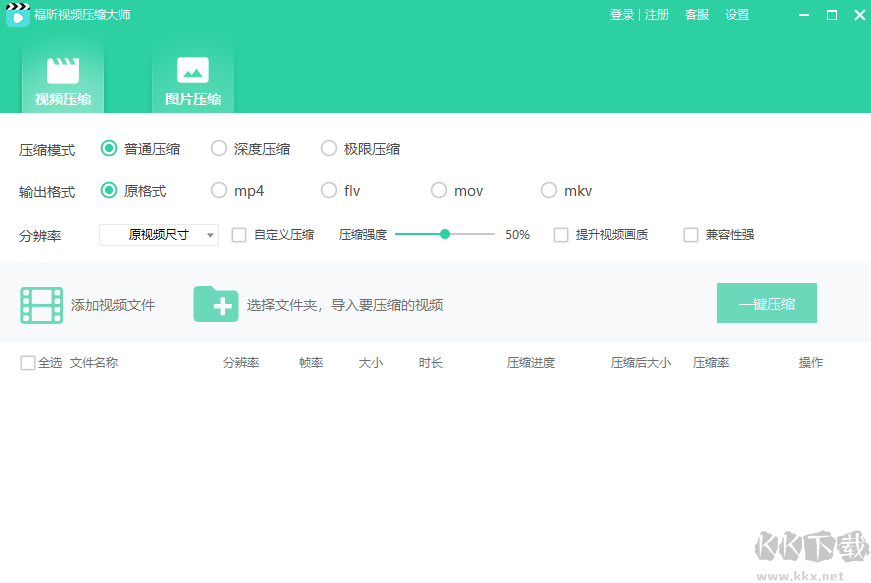Click the film strip add-video icon
The image size is (871, 583).
pyautogui.click(x=42, y=305)
